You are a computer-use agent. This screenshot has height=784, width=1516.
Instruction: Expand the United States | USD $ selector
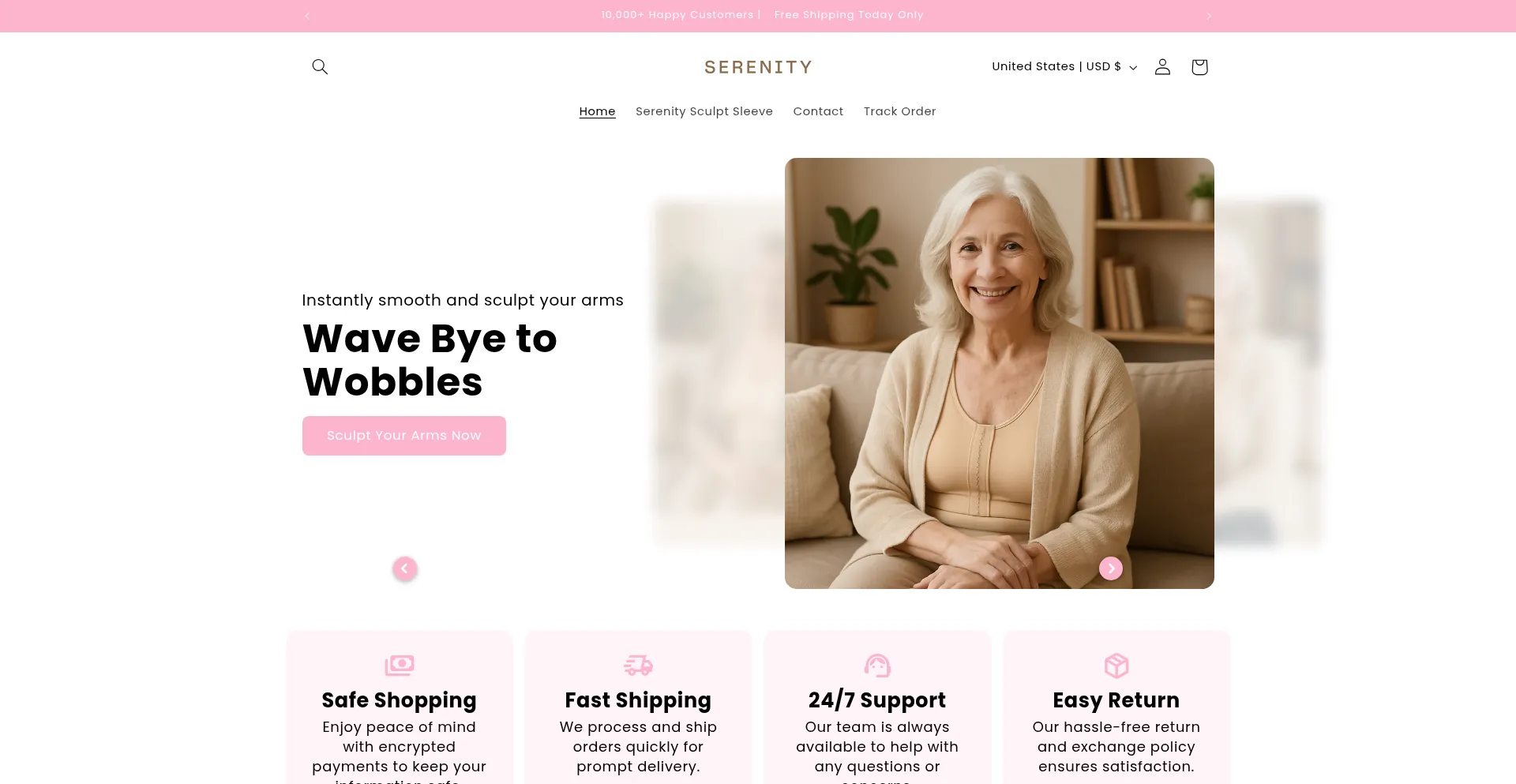pos(1064,67)
